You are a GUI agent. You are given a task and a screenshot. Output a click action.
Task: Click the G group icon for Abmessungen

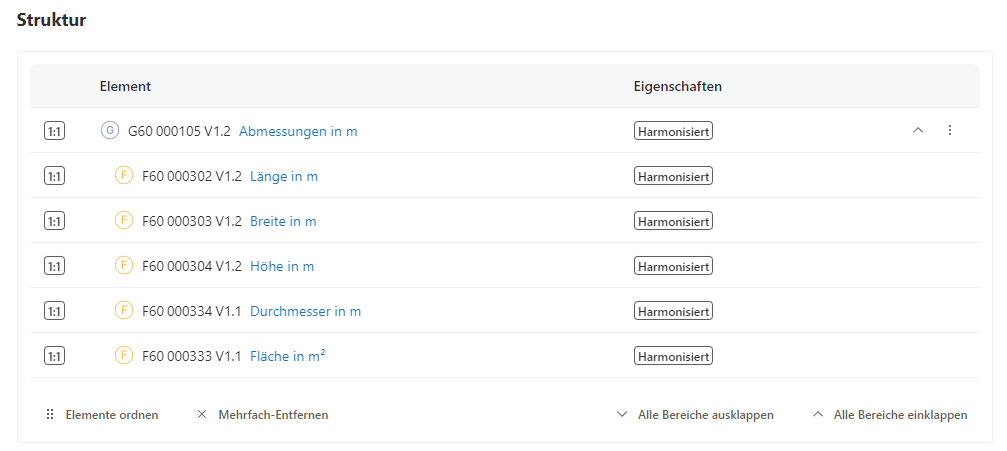pyautogui.click(x=110, y=131)
